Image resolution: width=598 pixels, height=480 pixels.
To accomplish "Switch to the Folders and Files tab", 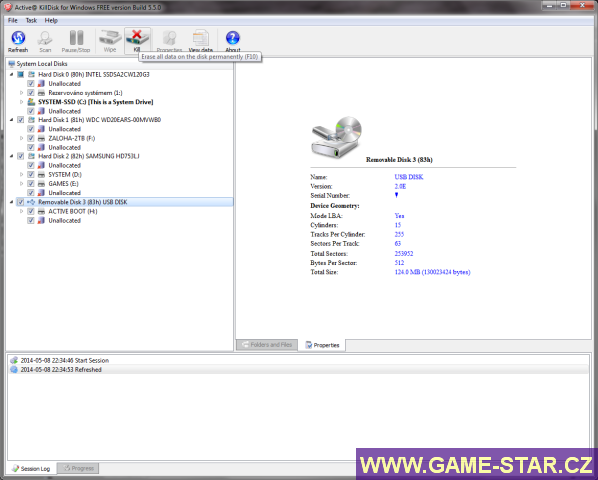I will click(267, 345).
